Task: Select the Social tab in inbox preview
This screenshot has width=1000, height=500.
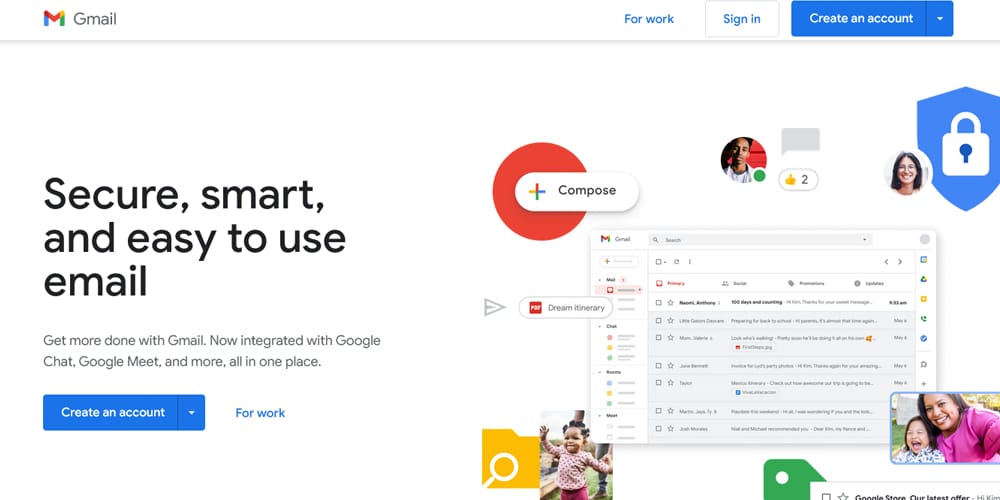Action: 734,283
